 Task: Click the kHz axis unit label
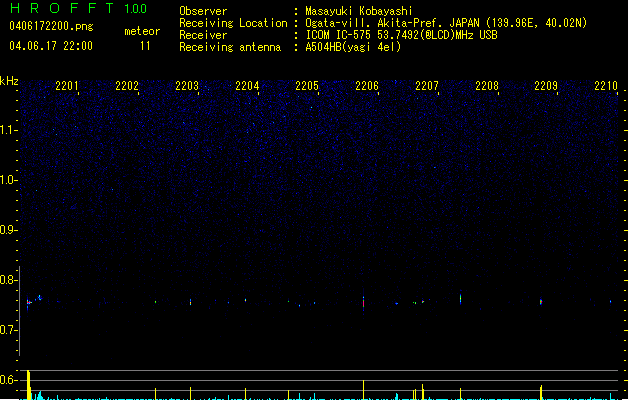(x=9, y=81)
